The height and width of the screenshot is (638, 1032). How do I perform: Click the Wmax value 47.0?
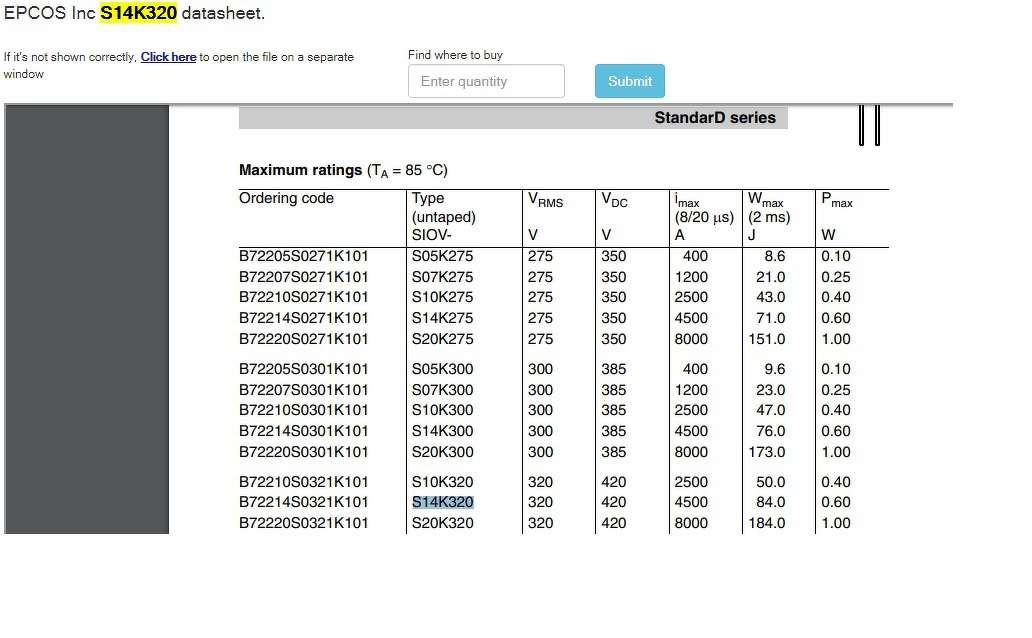pyautogui.click(x=771, y=410)
